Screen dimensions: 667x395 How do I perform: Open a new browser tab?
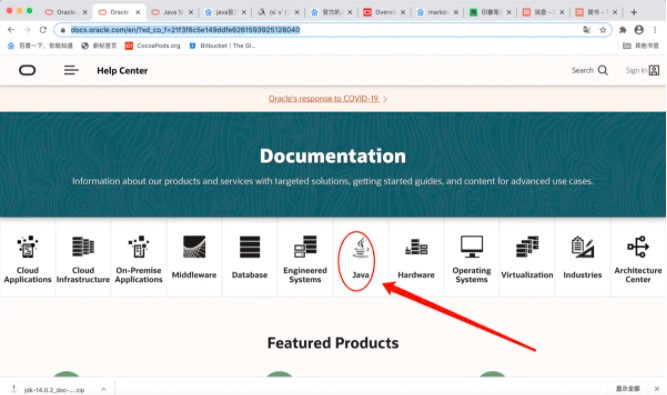634,12
